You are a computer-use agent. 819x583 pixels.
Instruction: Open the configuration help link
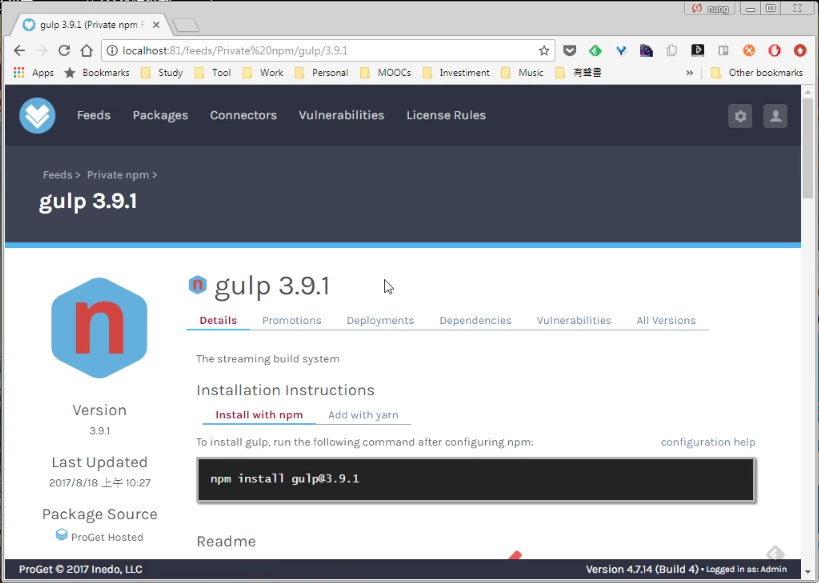708,442
